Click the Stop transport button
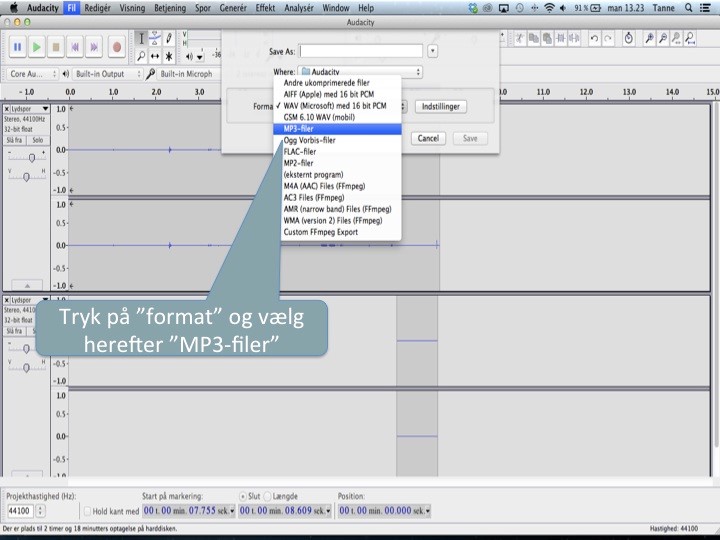The height and width of the screenshot is (540, 720). (56, 47)
